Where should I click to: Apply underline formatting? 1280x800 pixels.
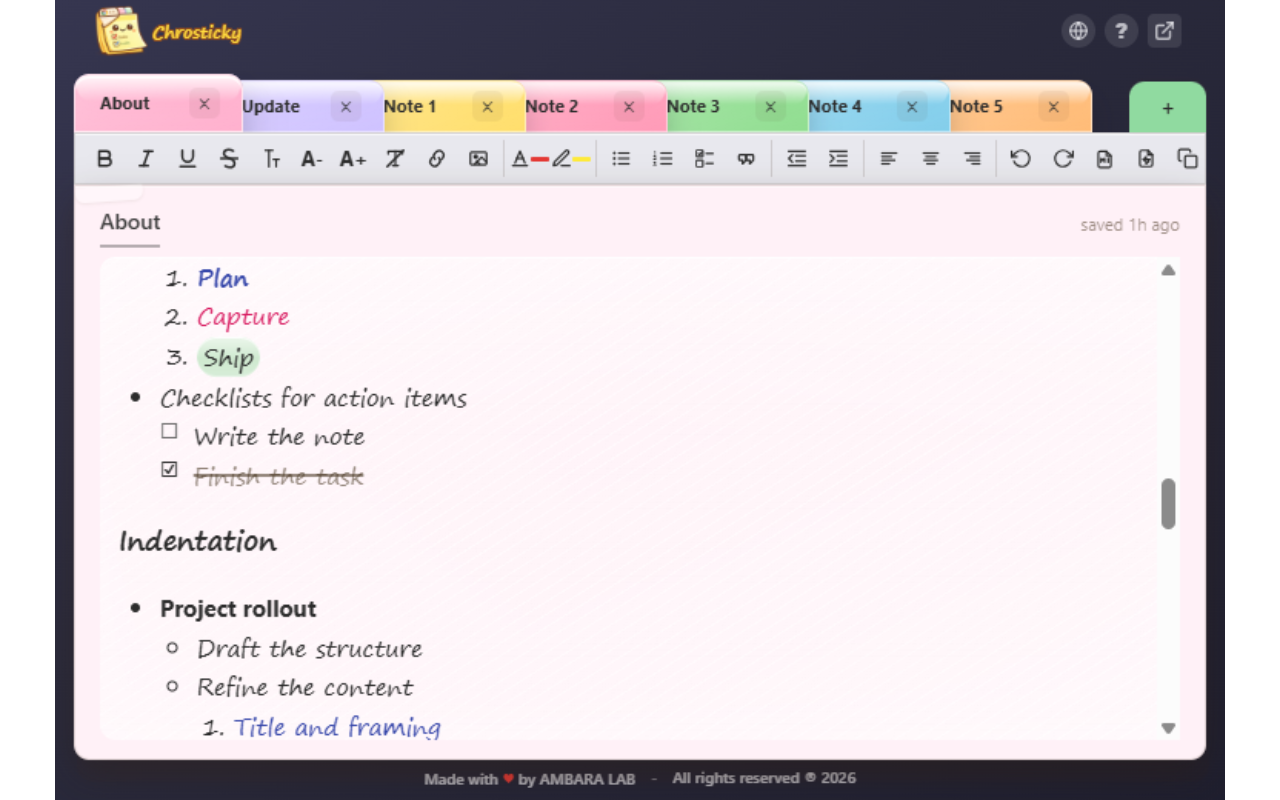(x=187, y=159)
